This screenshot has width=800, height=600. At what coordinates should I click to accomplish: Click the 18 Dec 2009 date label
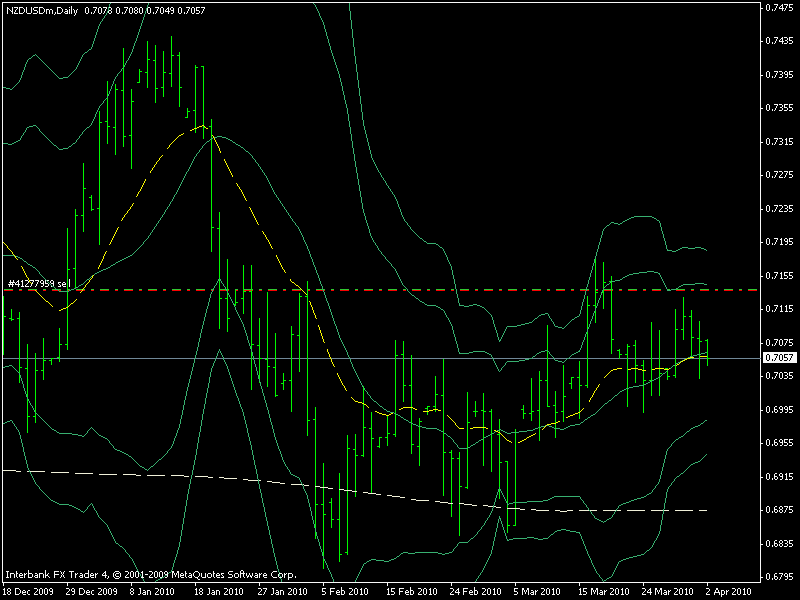[27, 591]
